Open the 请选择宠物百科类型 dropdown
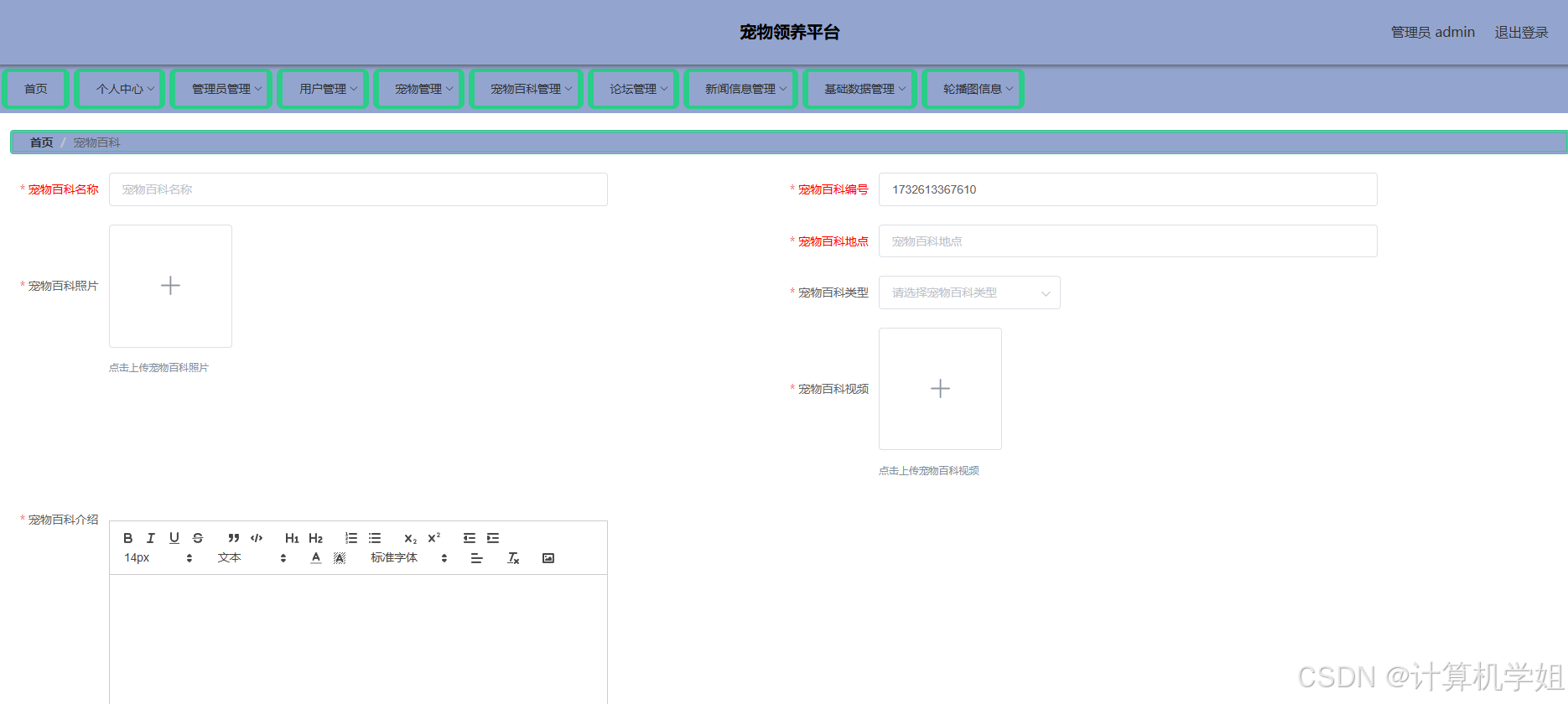 969,292
